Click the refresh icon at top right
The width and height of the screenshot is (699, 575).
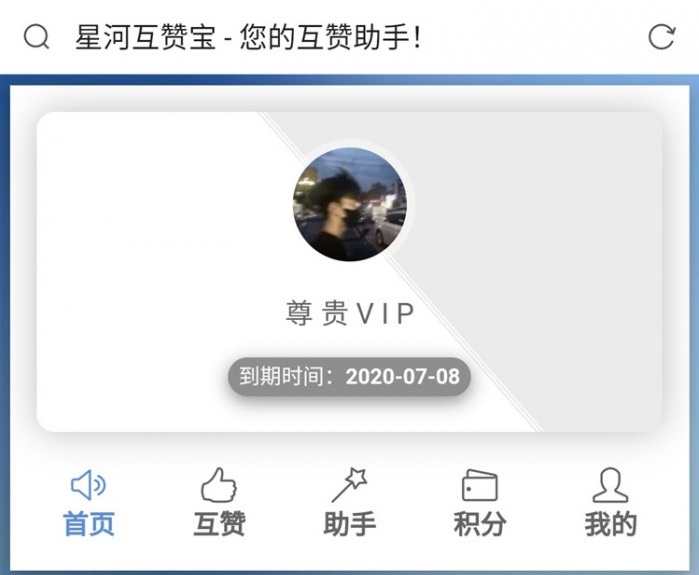tap(662, 37)
